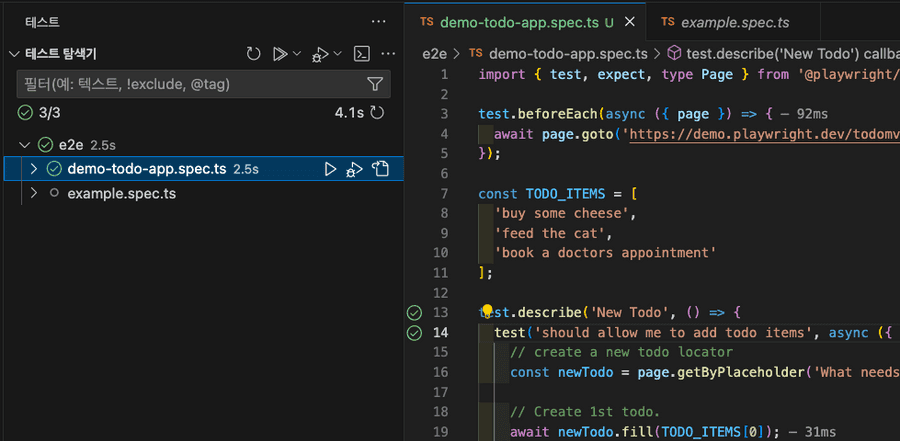900x441 pixels.
Task: Open the filter funnel icon in test filter
Action: click(374, 84)
